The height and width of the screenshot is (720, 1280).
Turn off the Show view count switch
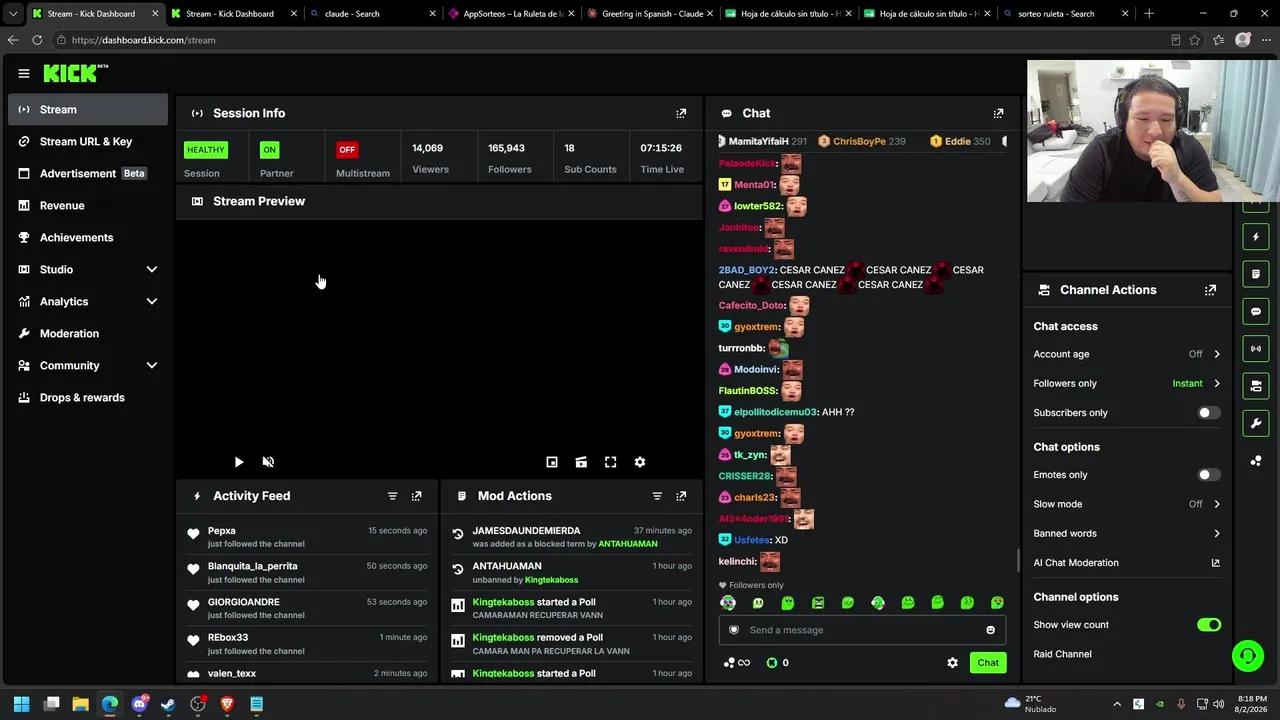coord(1209,625)
